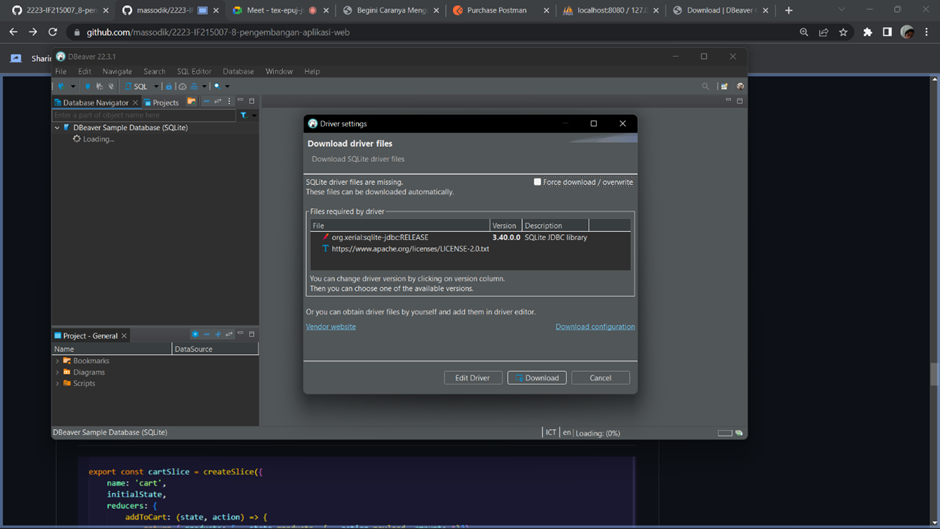Open Download configuration link

click(x=595, y=327)
